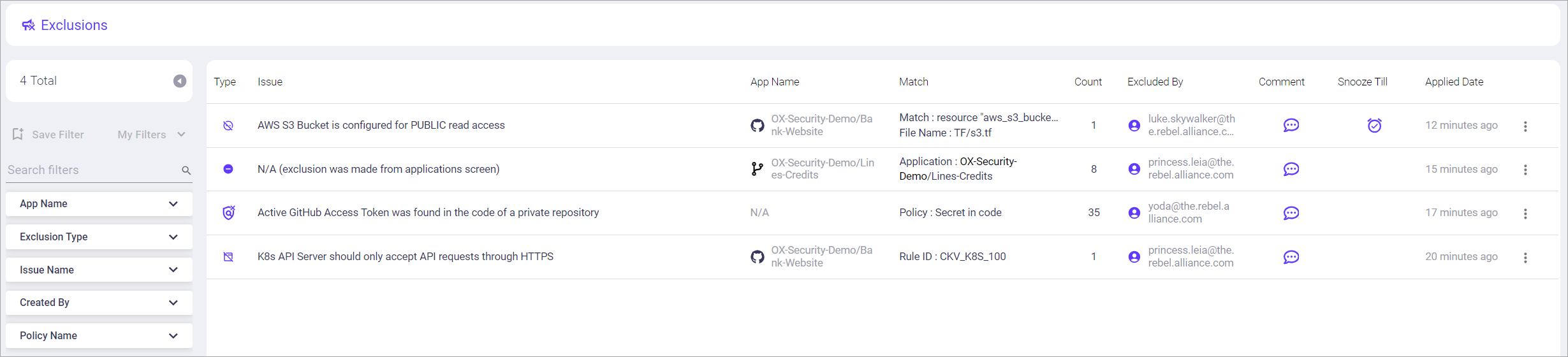1568x357 pixels.
Task: Expand the Exclusion Type filter
Action: click(99, 237)
